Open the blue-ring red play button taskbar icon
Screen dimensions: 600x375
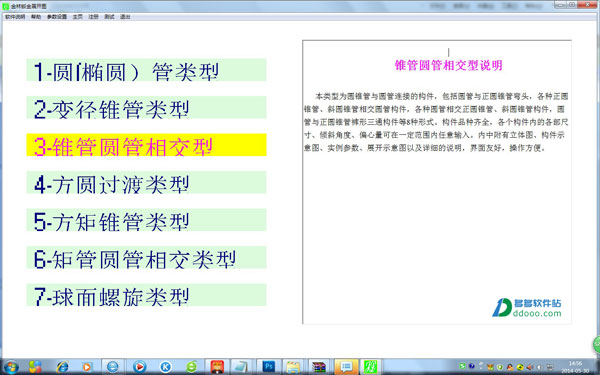[140, 367]
